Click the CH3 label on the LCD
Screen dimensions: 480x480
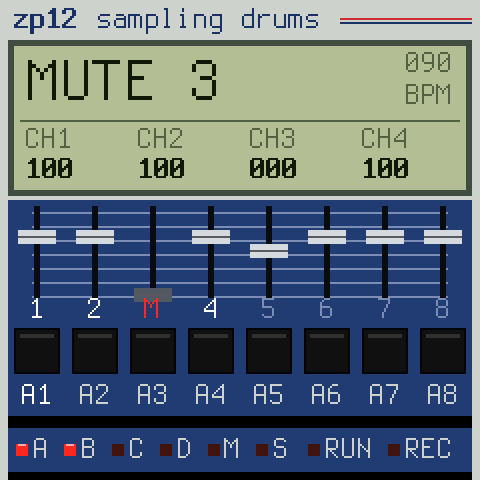[272, 138]
